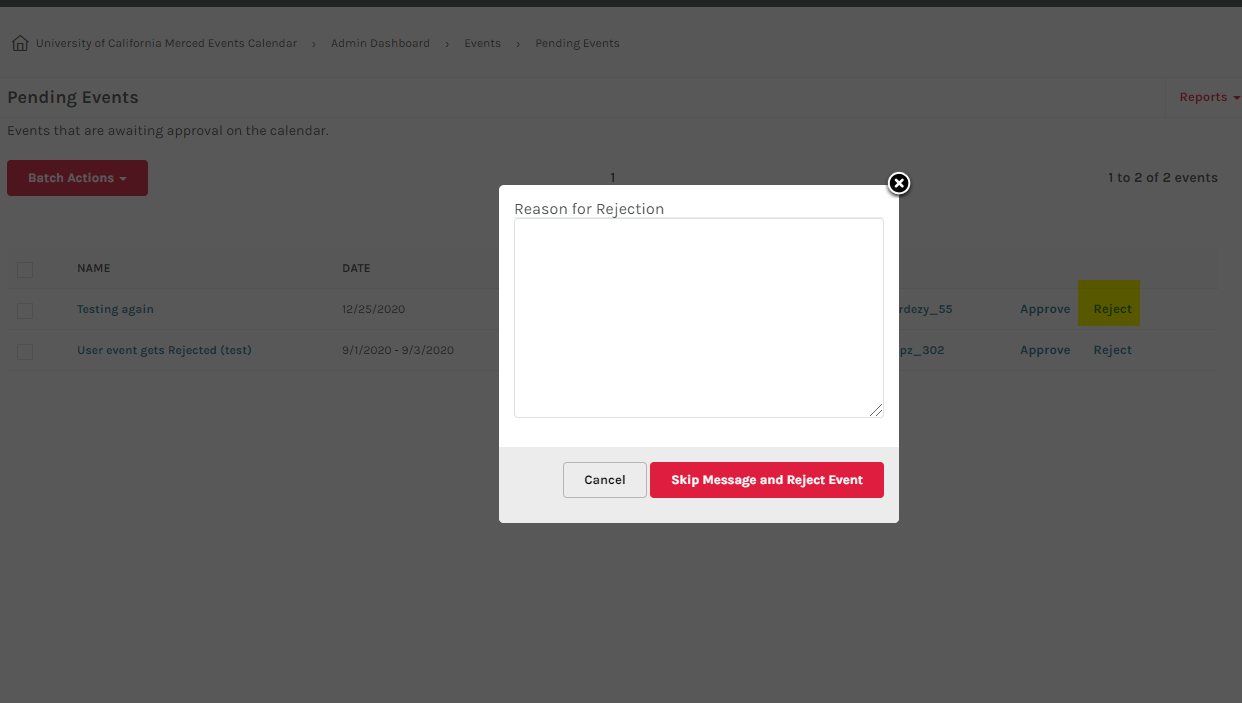Viewport: 1242px width, 703px height.
Task: Cancel the rejection dialog
Action: [605, 480]
